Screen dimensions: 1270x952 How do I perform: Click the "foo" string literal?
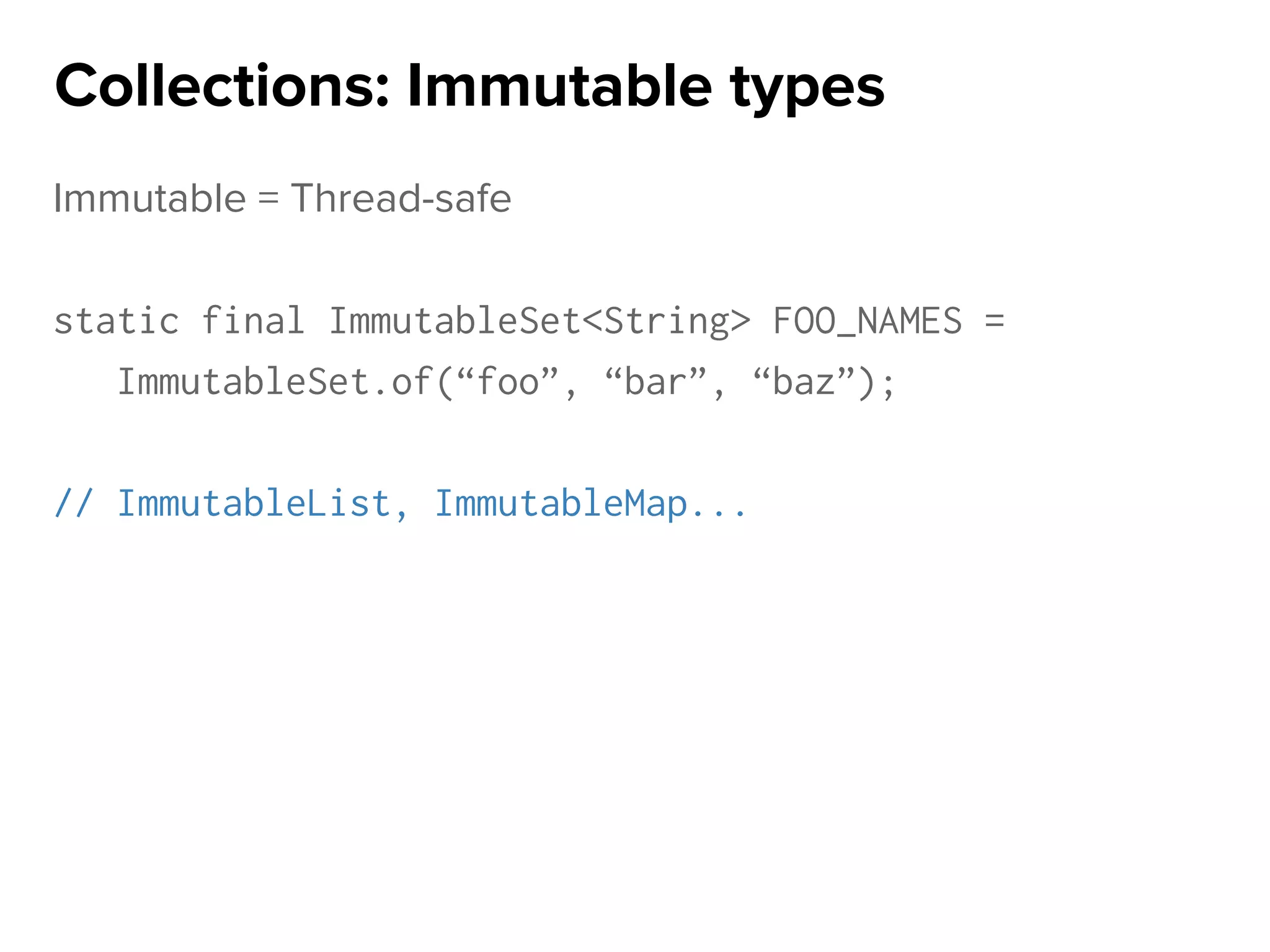pyautogui.click(x=508, y=381)
